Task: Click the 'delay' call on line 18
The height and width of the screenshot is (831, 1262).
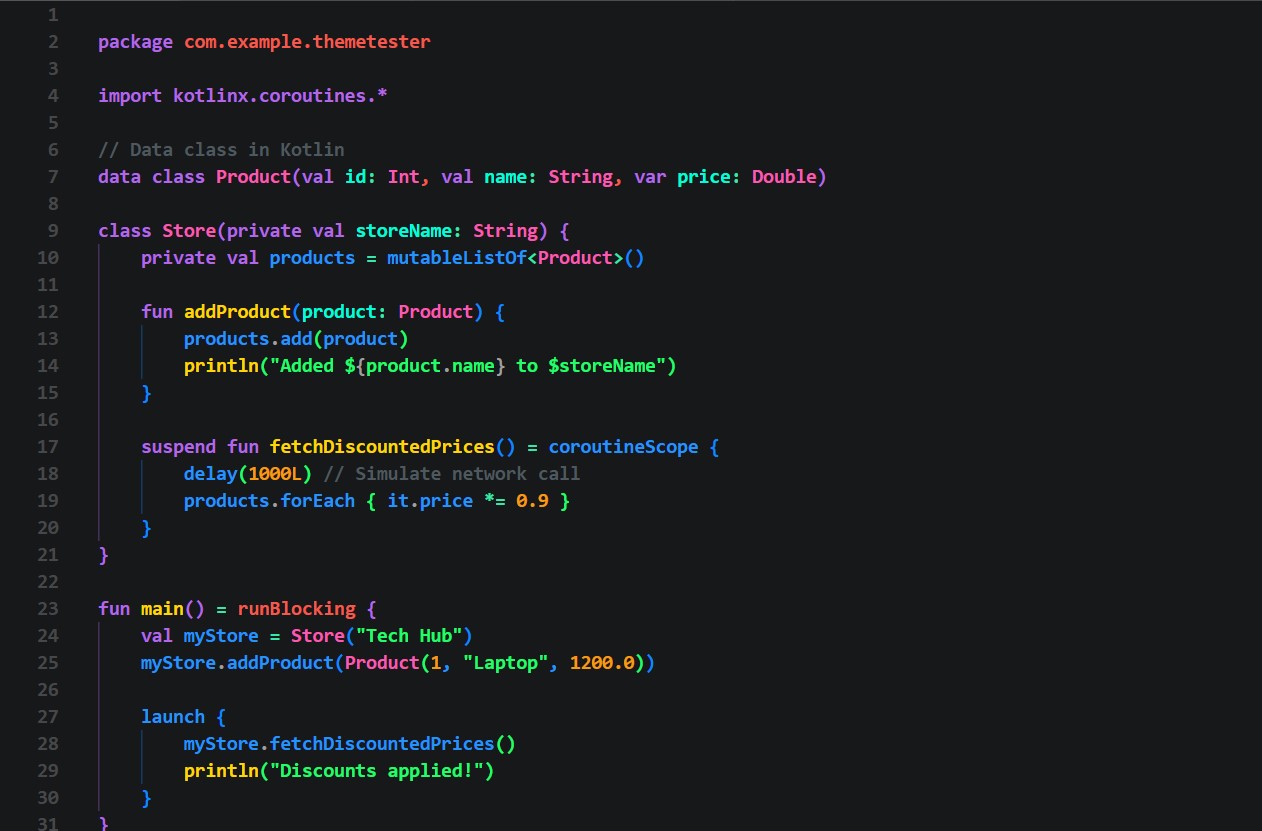Action: (210, 474)
